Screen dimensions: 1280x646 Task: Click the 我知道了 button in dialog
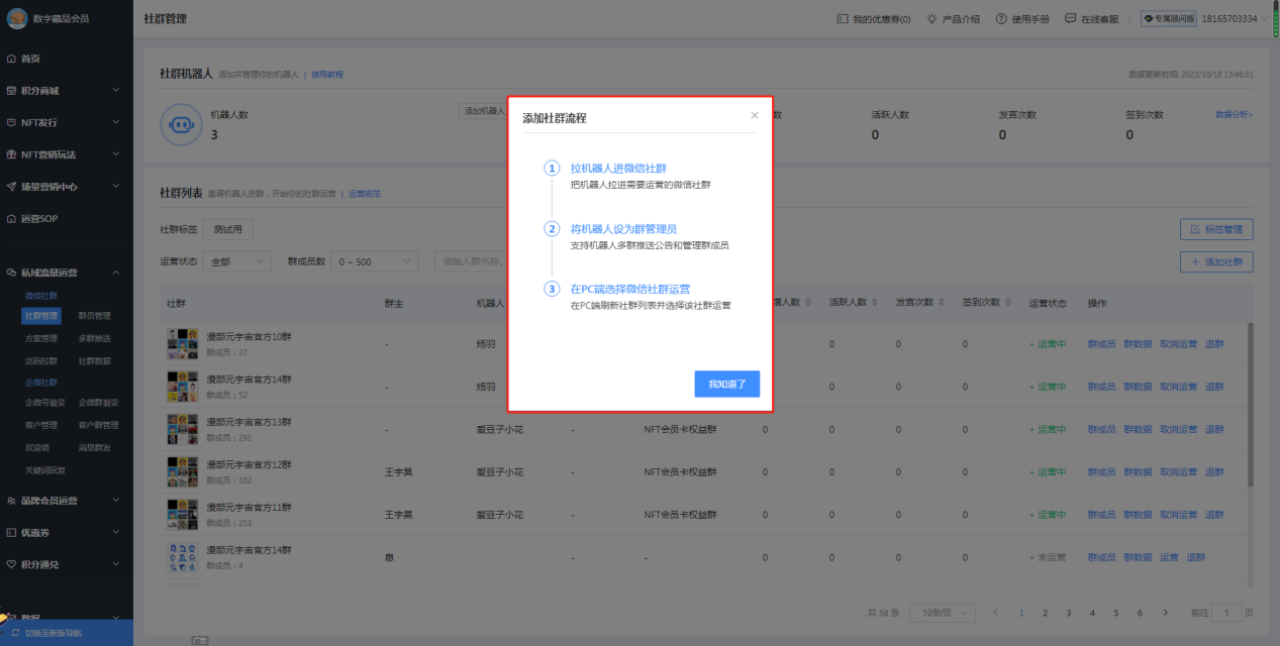pos(727,384)
